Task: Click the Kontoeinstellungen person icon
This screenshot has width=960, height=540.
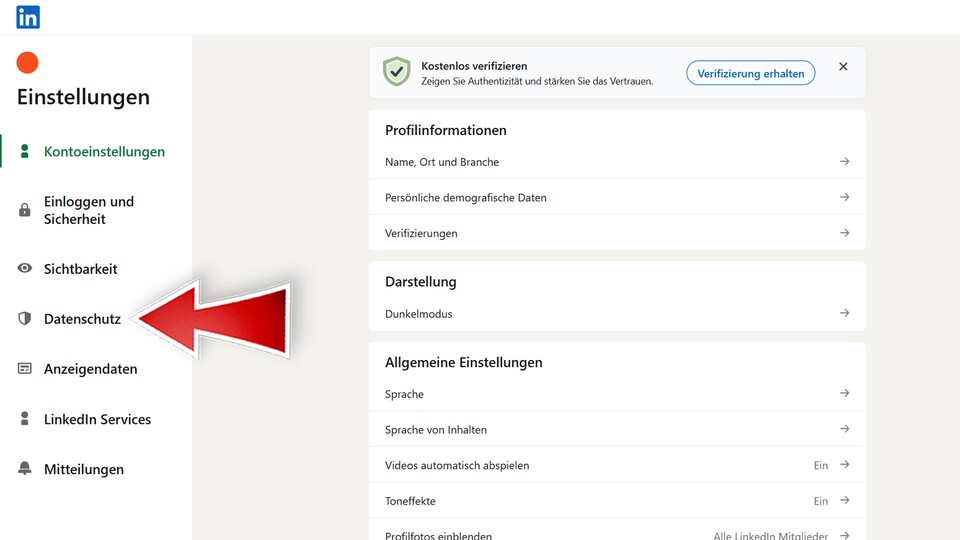Action: [25, 152]
